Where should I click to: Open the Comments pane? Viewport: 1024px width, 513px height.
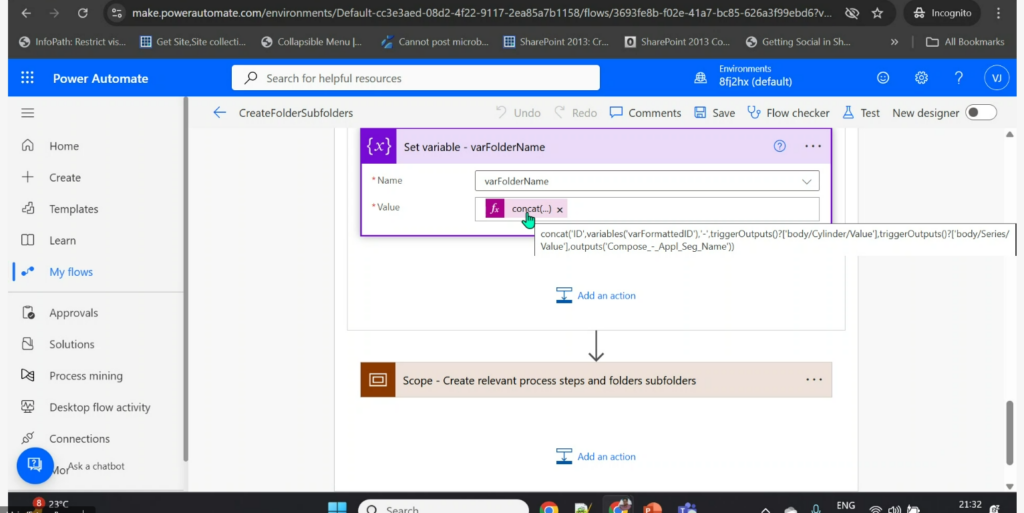(645, 113)
